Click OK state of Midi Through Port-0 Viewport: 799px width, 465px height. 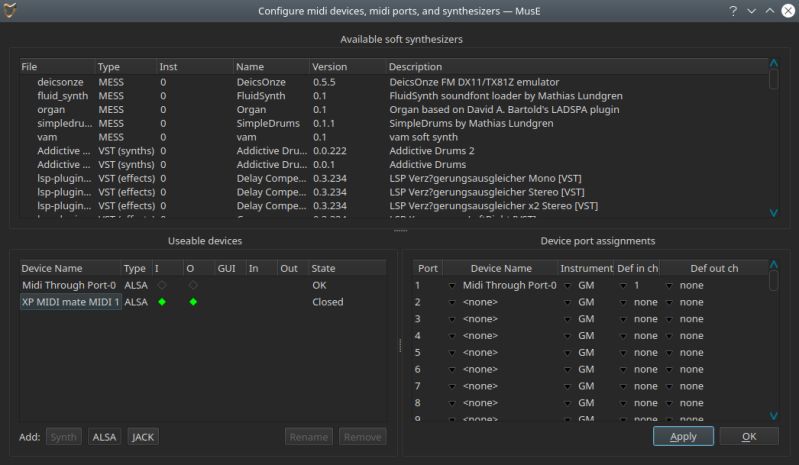(319, 285)
